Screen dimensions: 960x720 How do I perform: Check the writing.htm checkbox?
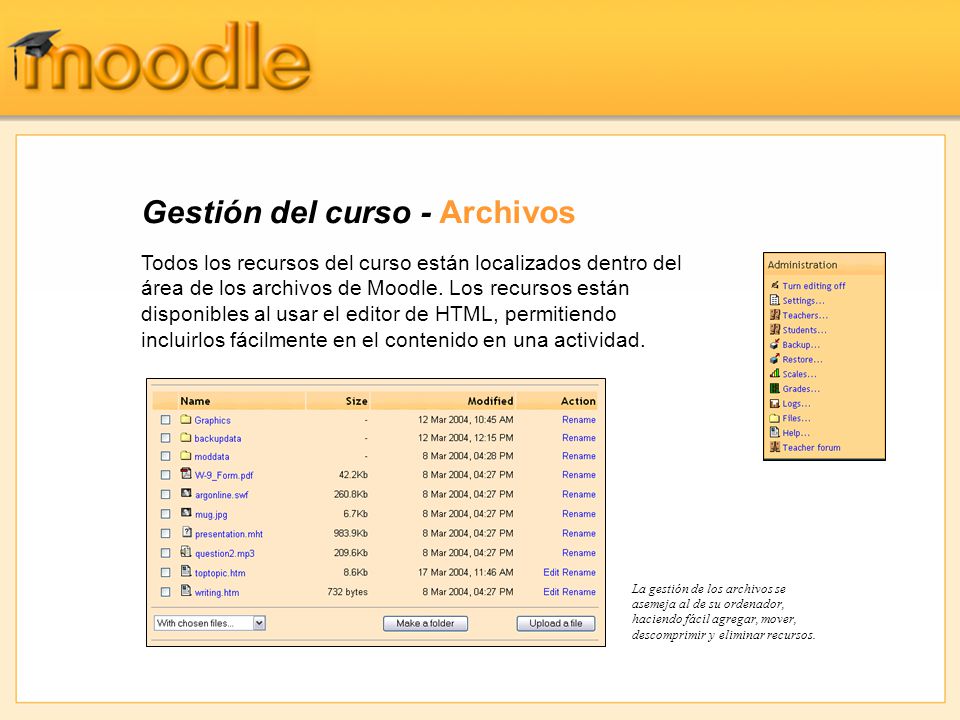[165, 592]
